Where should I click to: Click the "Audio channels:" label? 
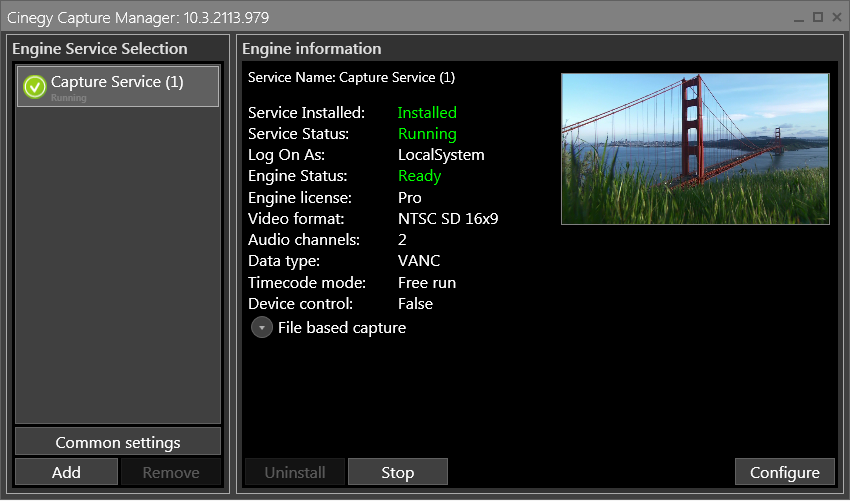pyautogui.click(x=304, y=240)
